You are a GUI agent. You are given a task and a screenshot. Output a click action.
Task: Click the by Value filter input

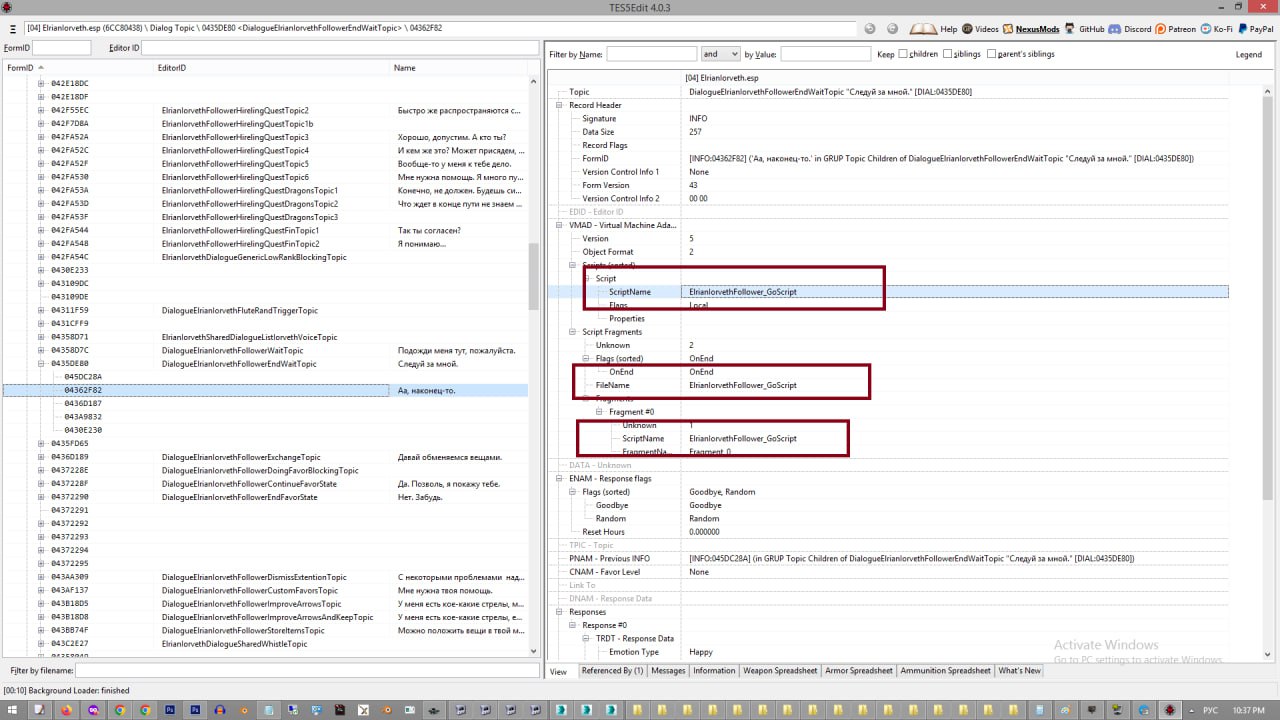tap(825, 54)
